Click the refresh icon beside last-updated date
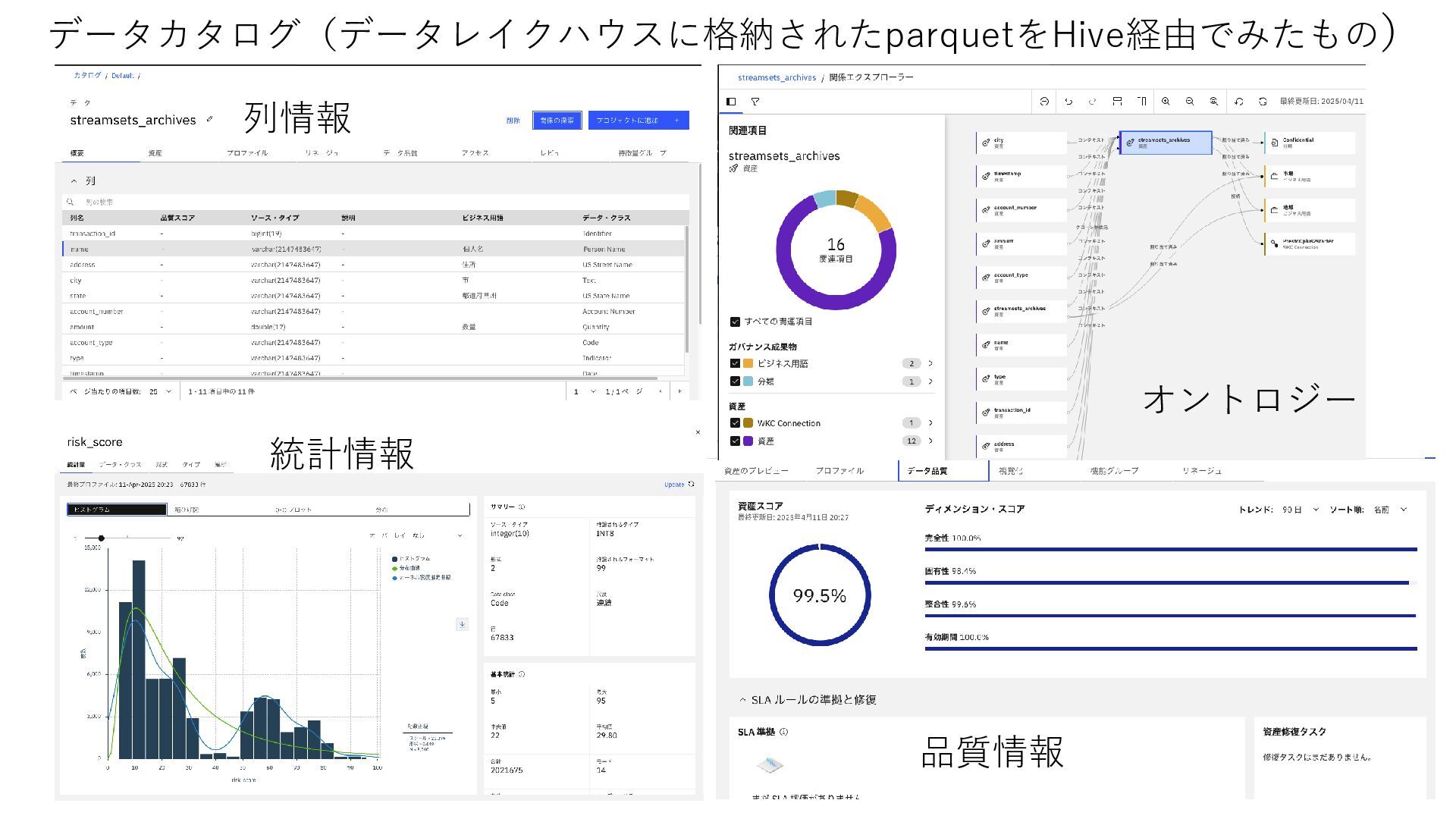 [1263, 102]
